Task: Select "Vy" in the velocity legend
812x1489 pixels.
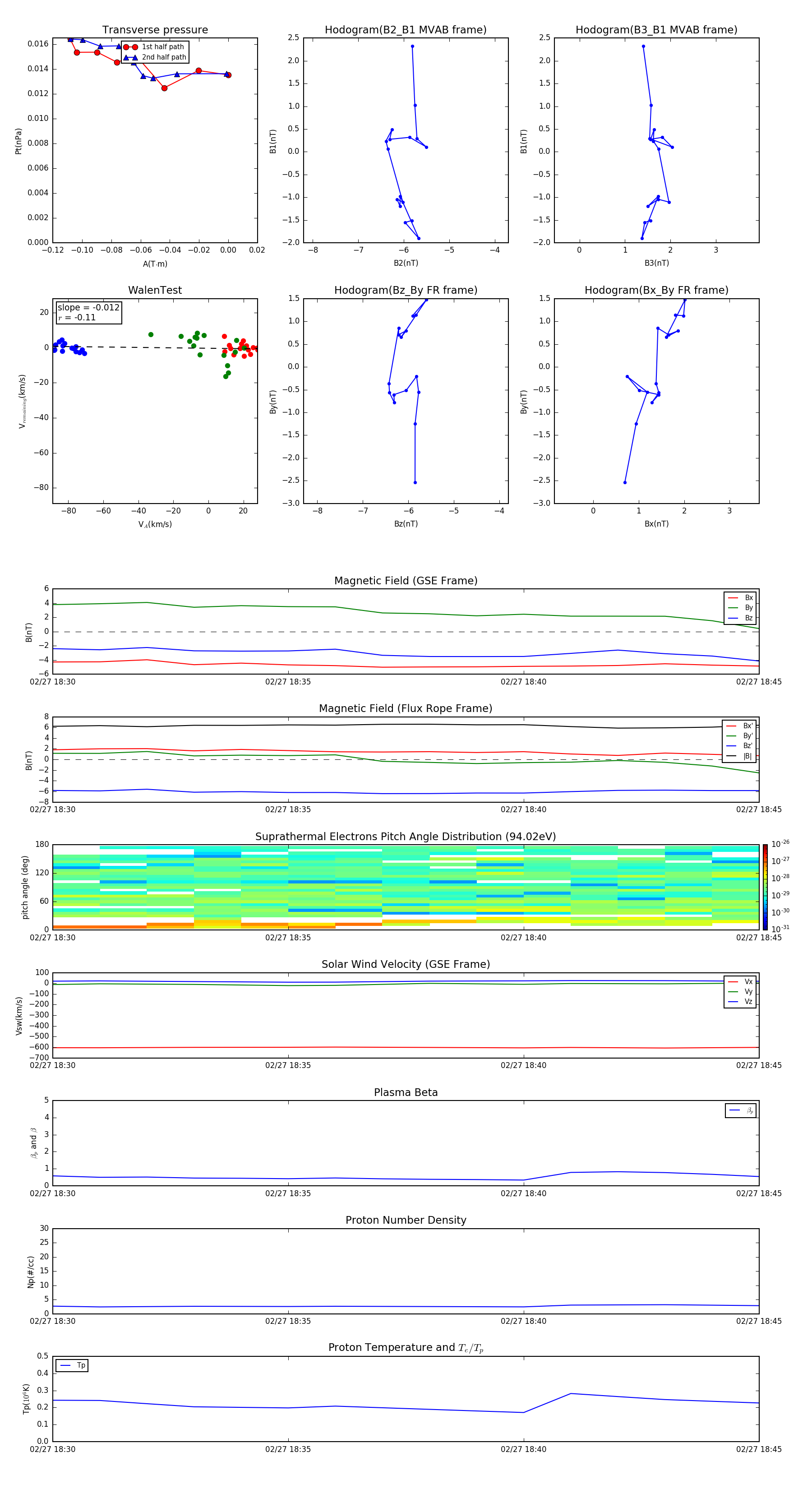Action: click(x=740, y=992)
